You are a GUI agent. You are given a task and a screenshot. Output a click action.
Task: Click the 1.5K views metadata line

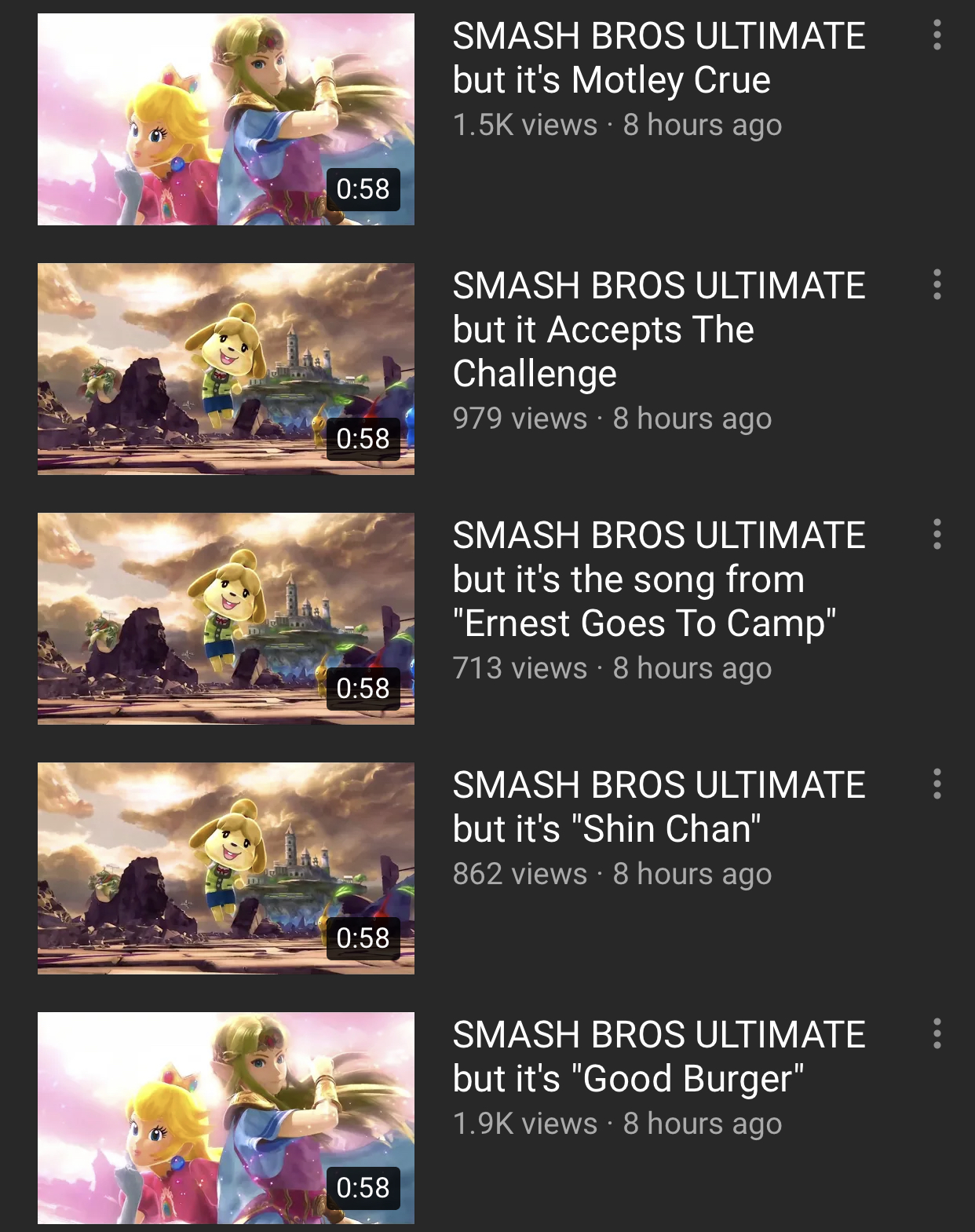[617, 126]
